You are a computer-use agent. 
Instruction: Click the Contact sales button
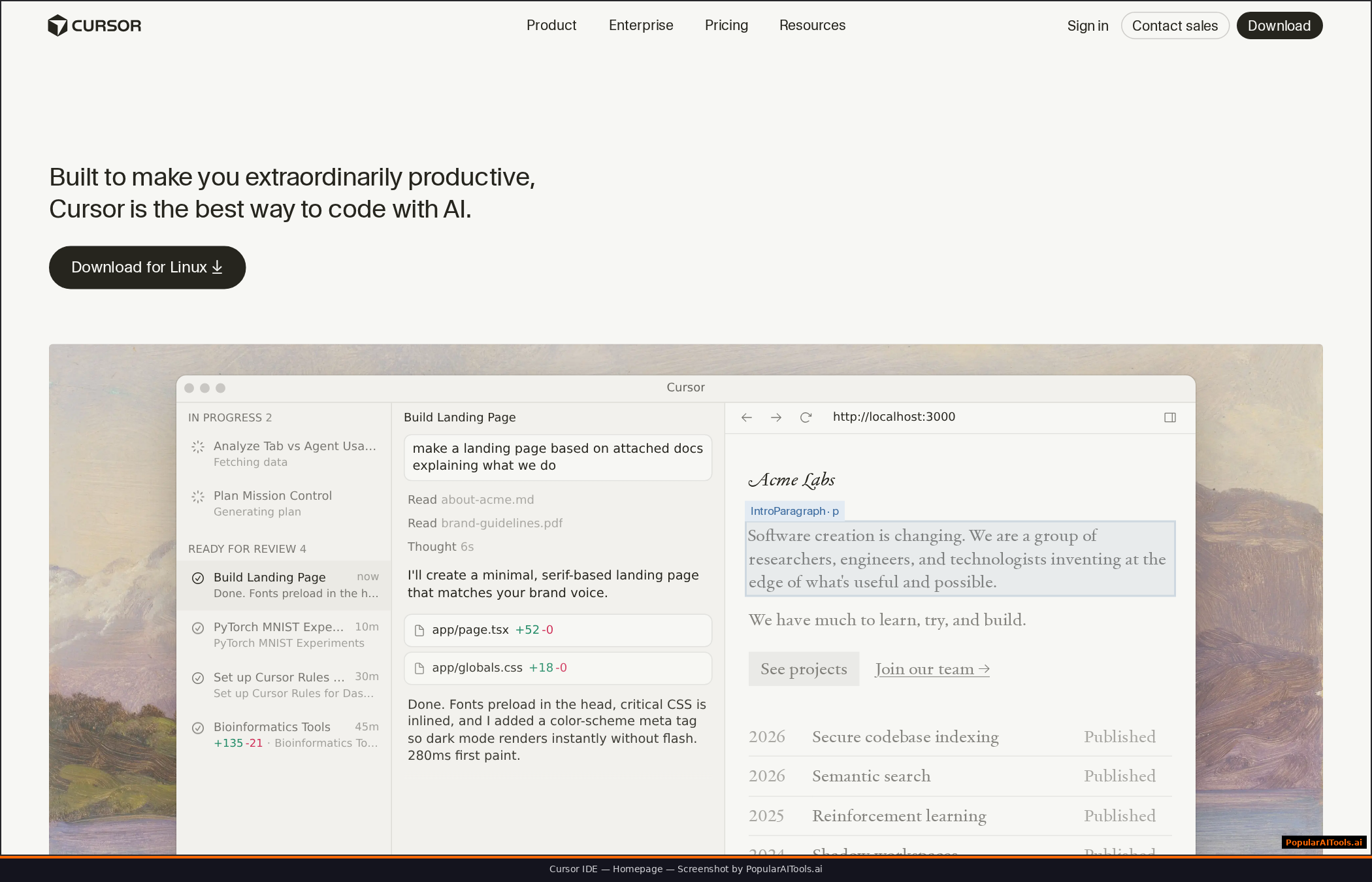tap(1175, 26)
